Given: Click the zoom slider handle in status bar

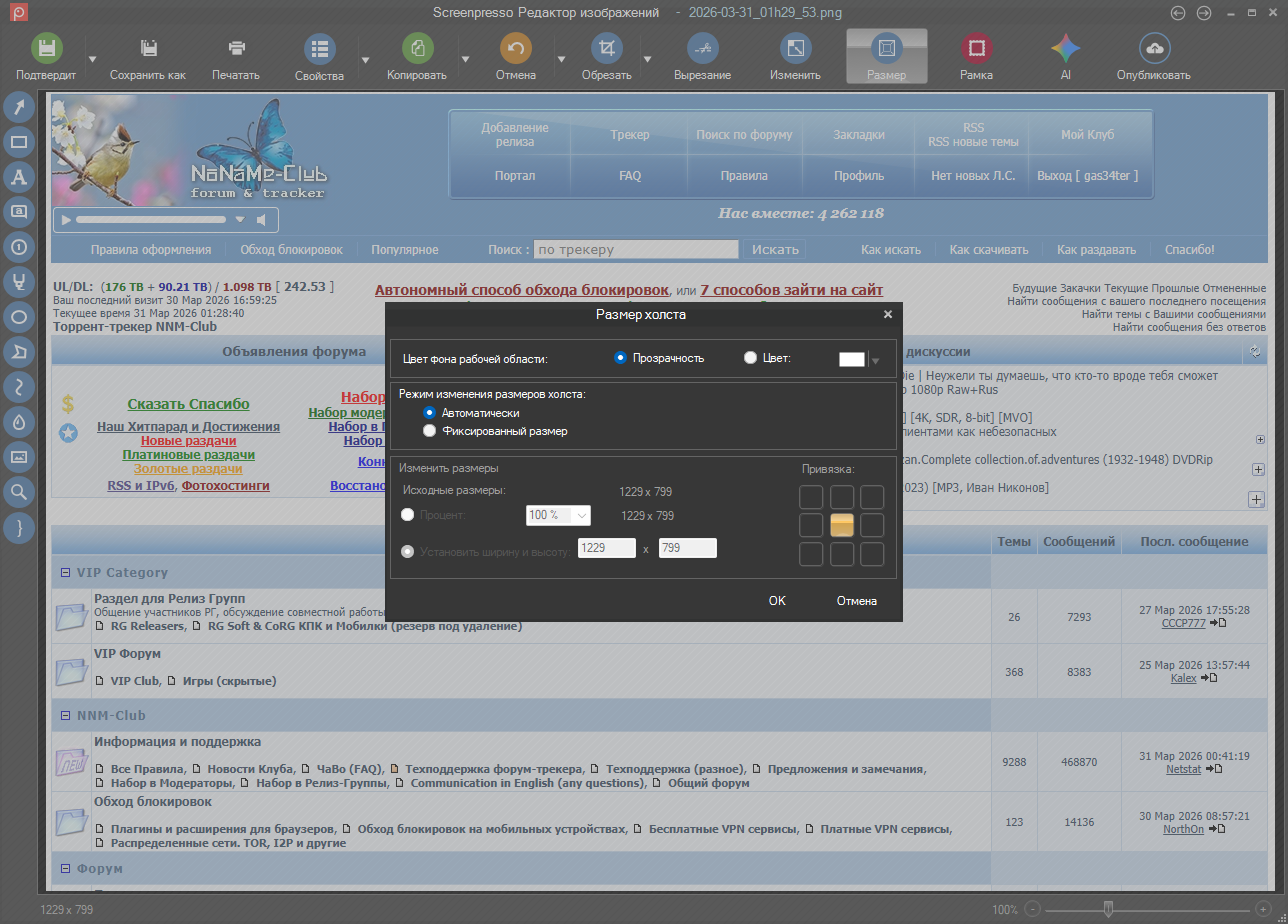Looking at the screenshot, I should (x=1108, y=909).
